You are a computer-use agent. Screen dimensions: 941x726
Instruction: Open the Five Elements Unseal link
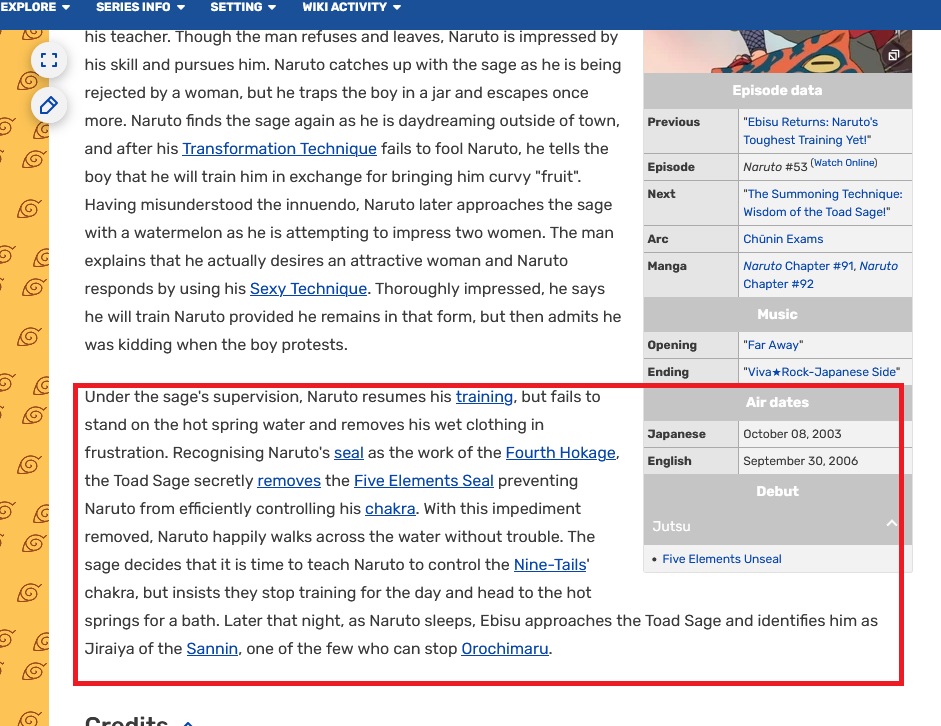pos(722,559)
